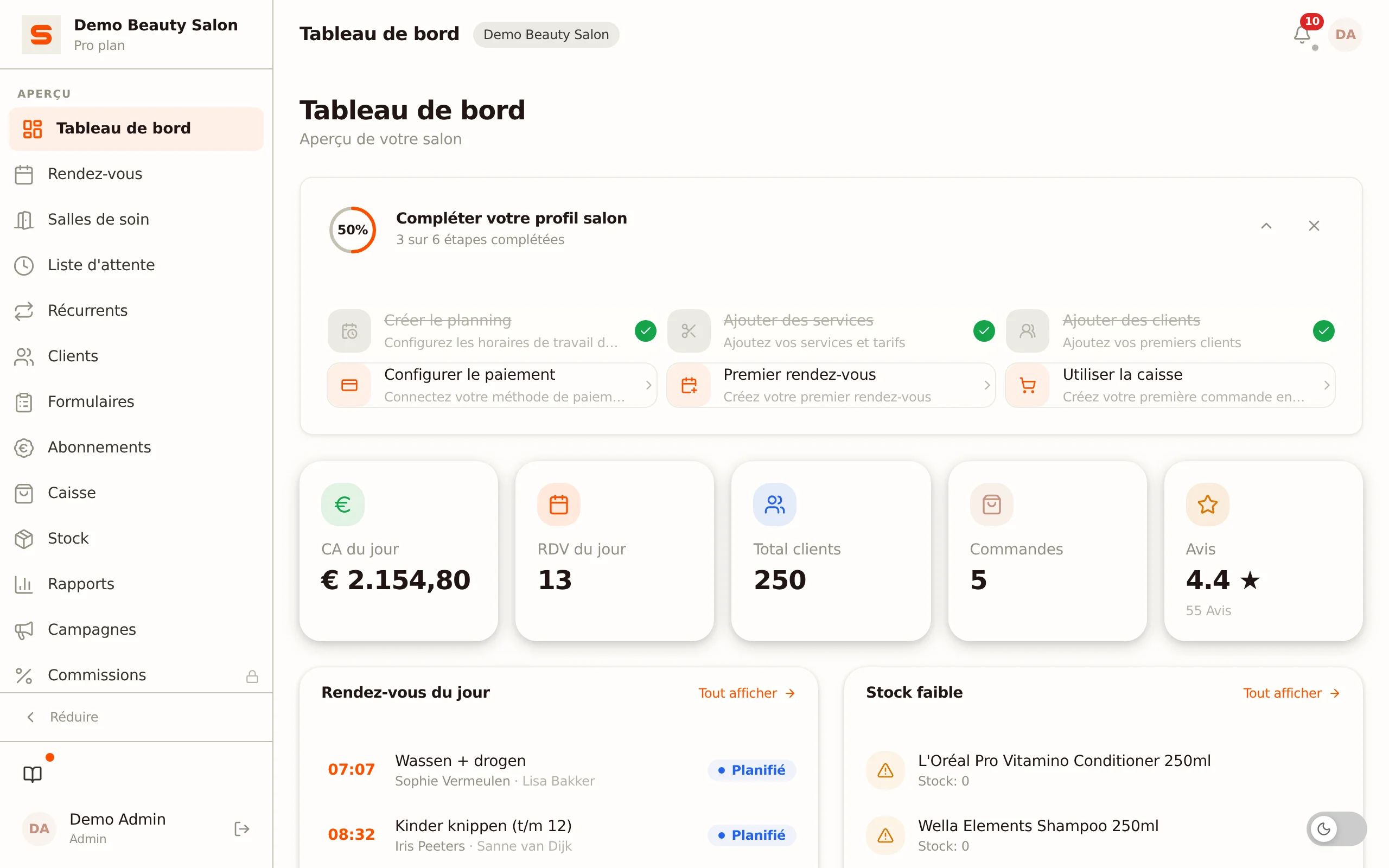This screenshot has height=868, width=1389.
Task: Go to Rapports in sidebar
Action: (136, 584)
